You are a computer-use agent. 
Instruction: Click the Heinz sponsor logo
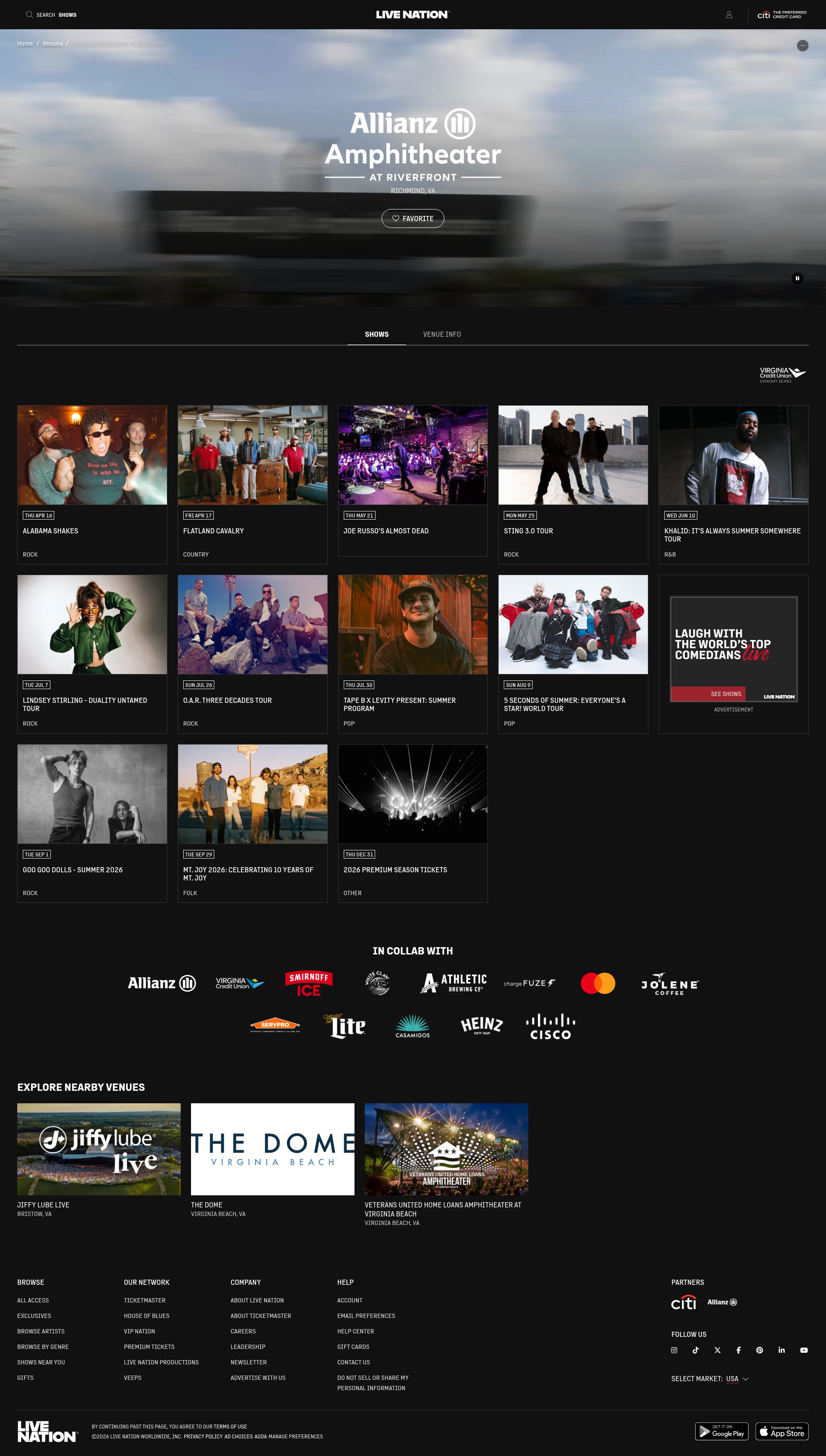pos(482,1025)
